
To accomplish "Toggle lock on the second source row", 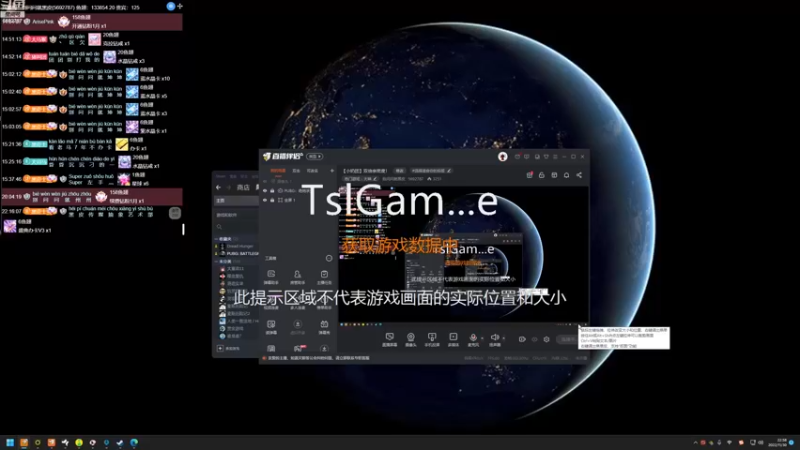I will click(272, 200).
